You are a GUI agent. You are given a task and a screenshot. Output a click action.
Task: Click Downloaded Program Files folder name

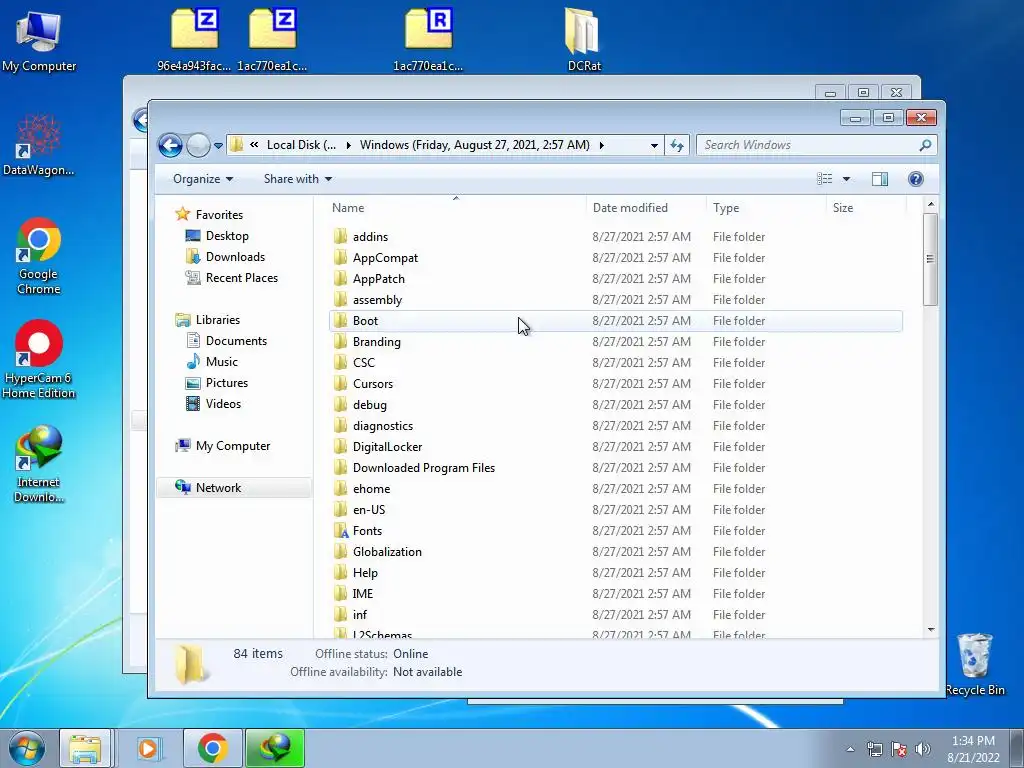(424, 468)
